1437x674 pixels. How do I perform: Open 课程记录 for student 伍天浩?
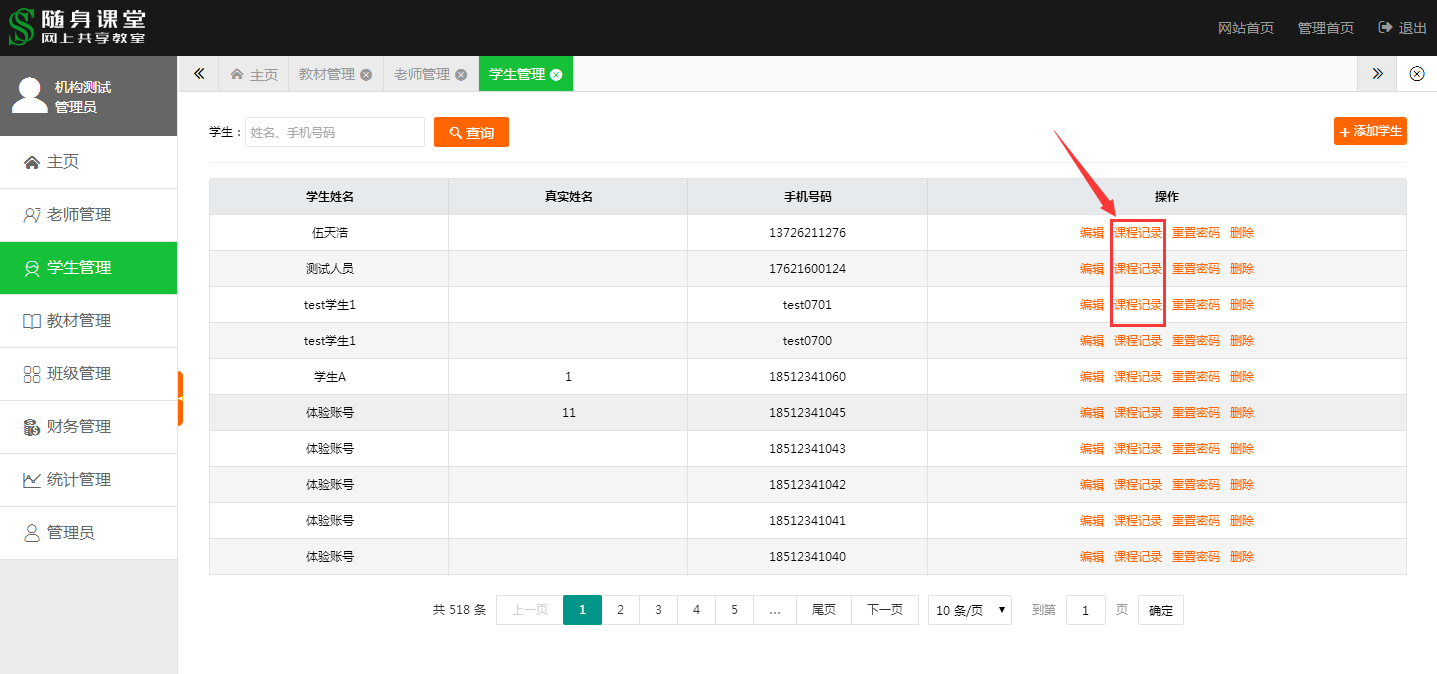click(x=1138, y=233)
